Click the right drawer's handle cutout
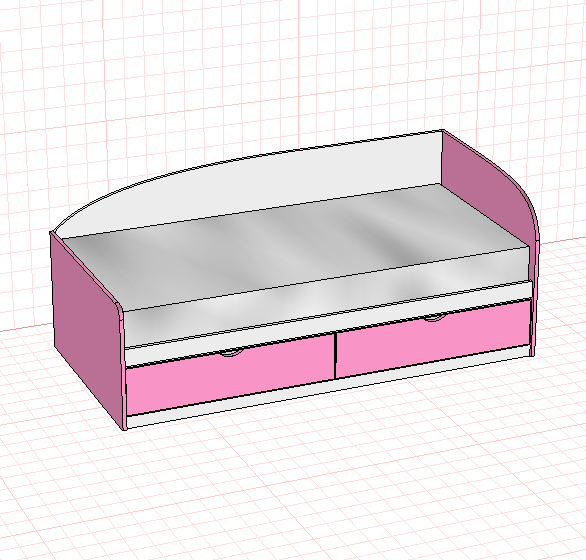Screen dimensions: 586x560 435,318
